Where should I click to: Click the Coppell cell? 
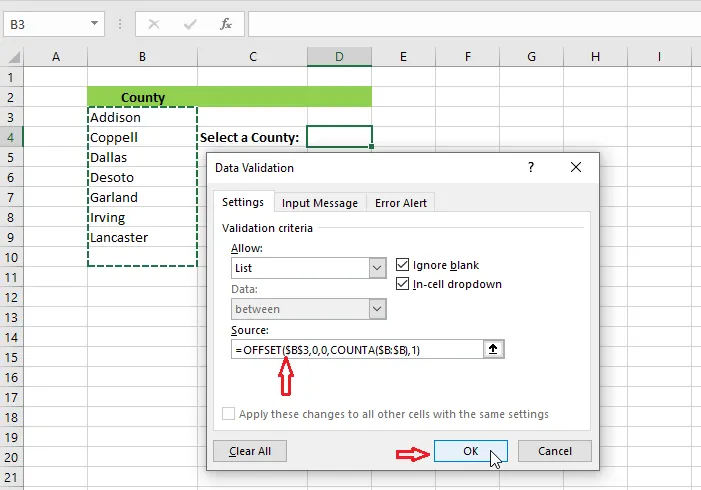coord(143,137)
